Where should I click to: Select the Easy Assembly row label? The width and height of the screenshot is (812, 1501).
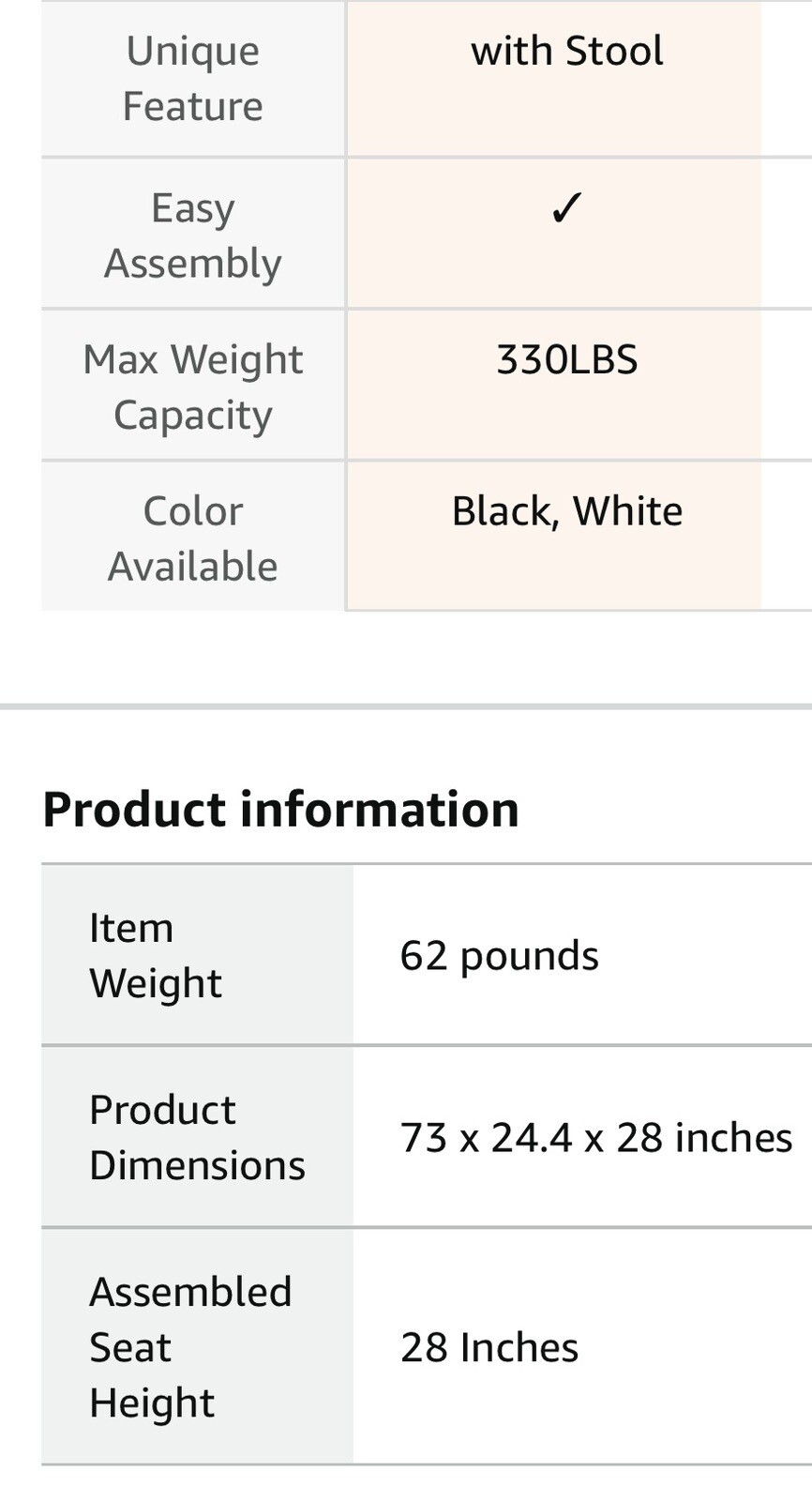192,235
